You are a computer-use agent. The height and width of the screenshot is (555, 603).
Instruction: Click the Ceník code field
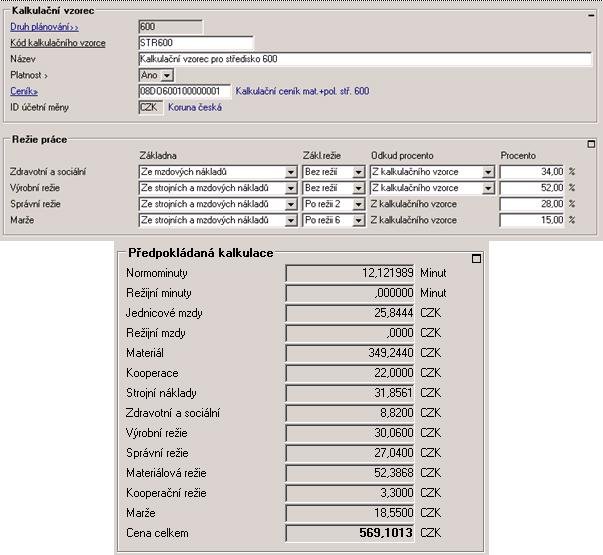click(x=185, y=91)
